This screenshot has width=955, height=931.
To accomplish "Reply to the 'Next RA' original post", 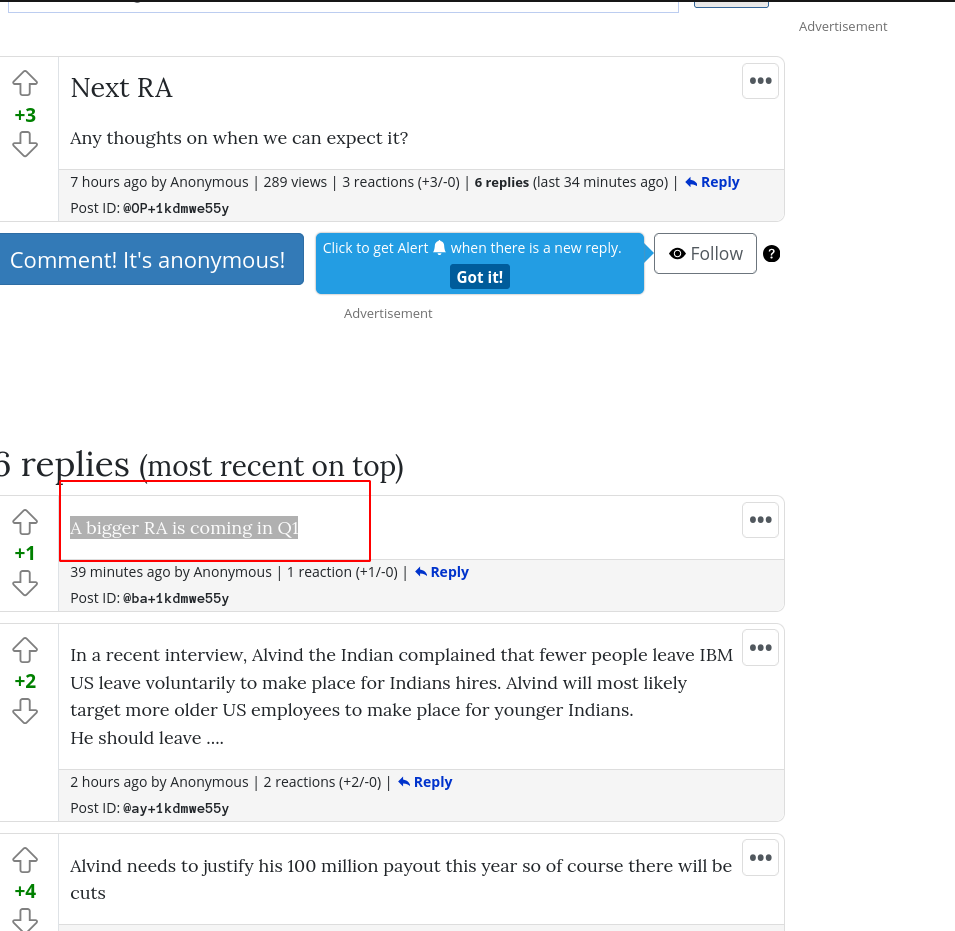I will tap(712, 182).
